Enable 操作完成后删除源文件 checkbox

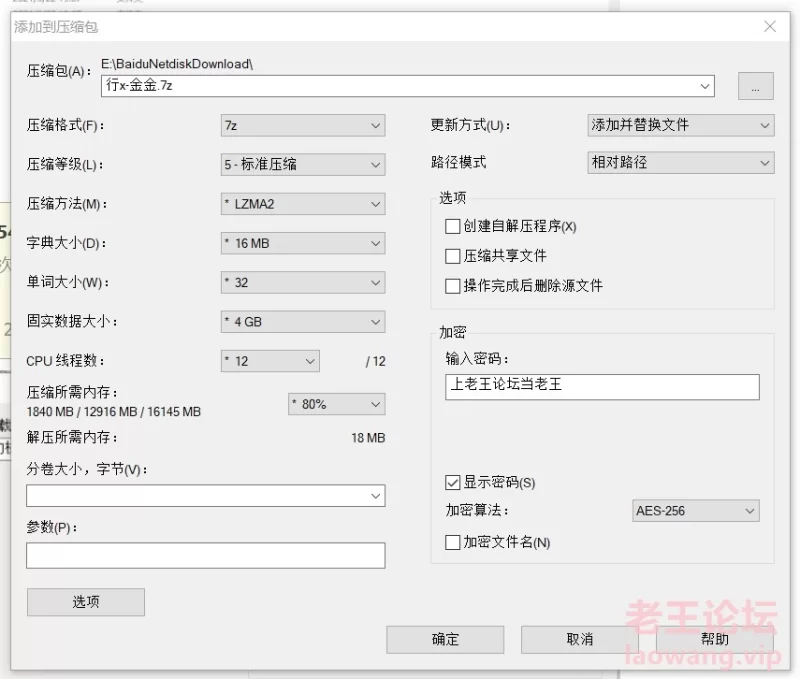point(453,286)
